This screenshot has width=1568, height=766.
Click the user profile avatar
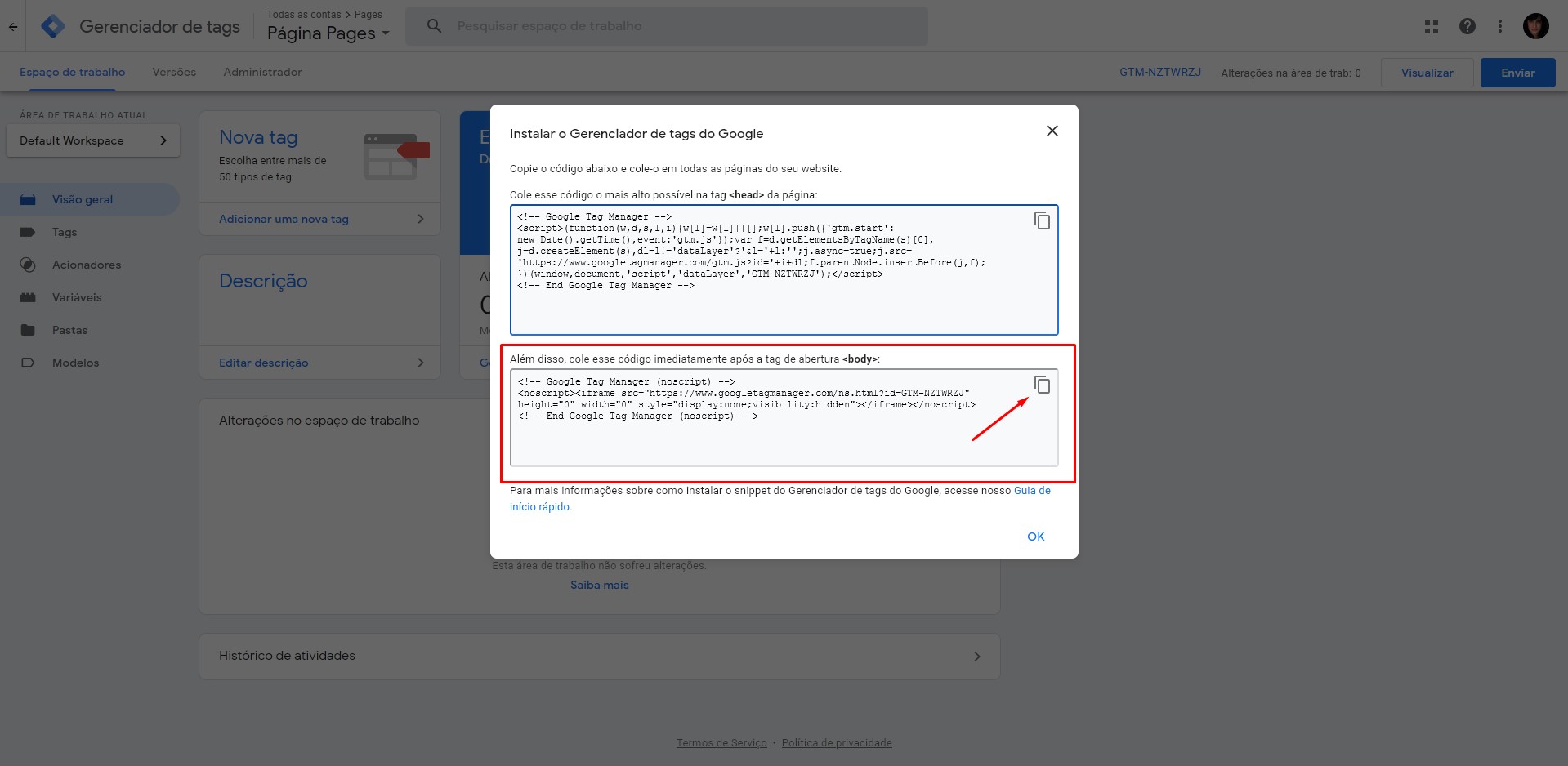1536,26
